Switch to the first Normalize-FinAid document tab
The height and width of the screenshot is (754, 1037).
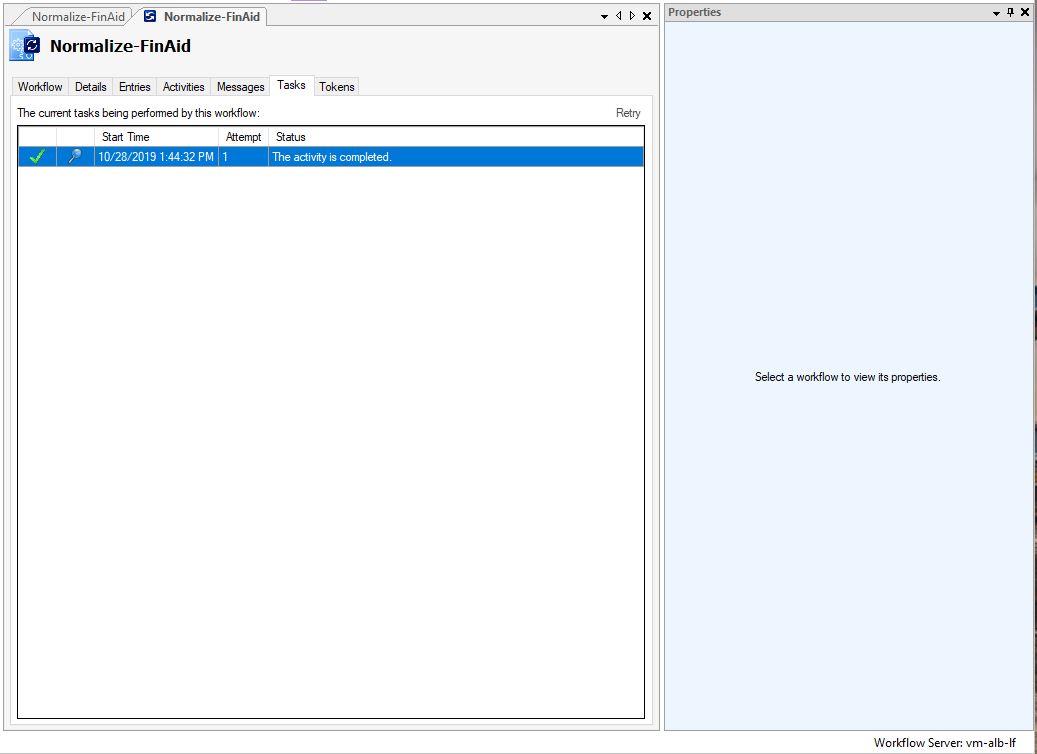click(78, 17)
